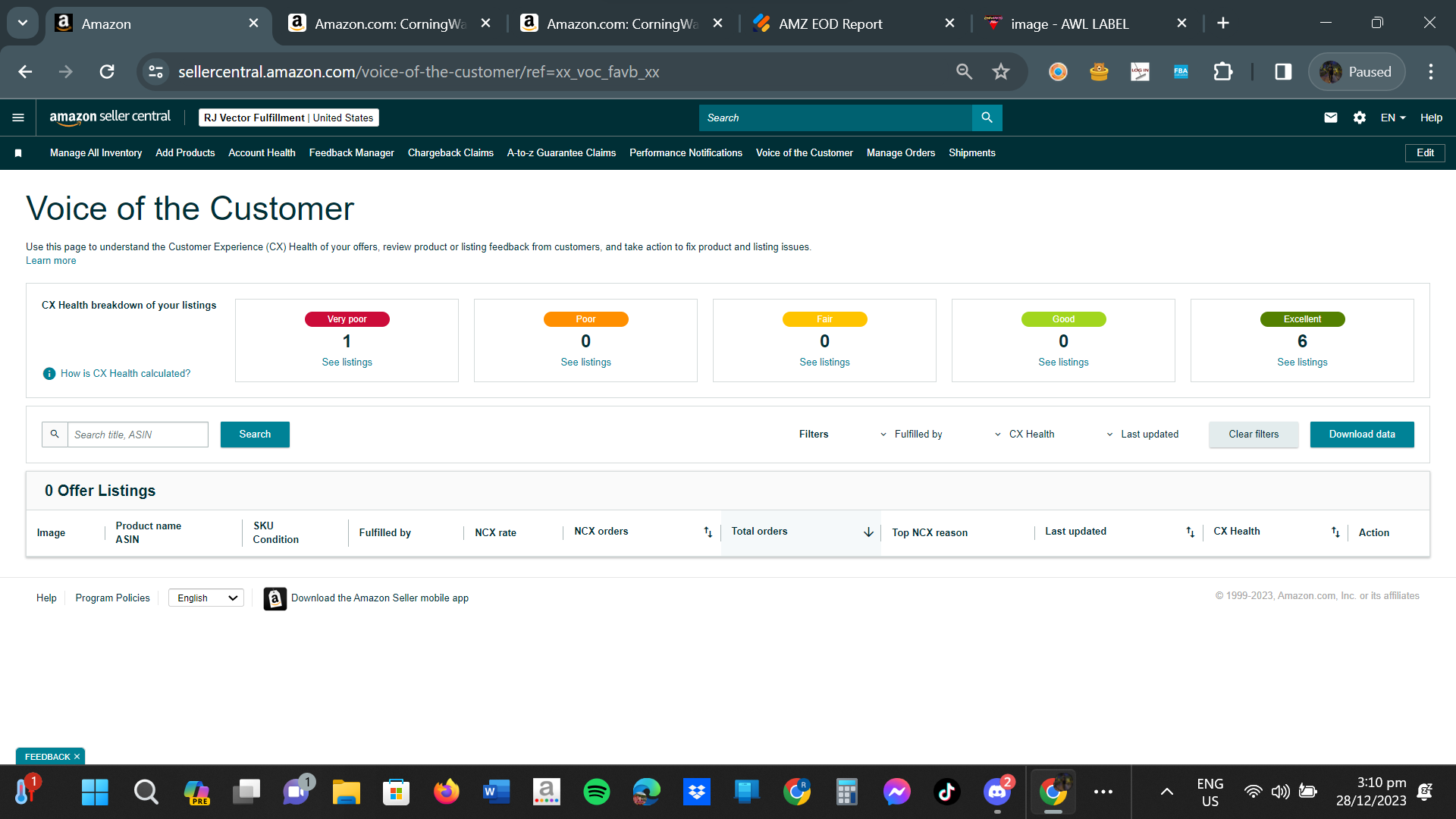The width and height of the screenshot is (1456, 819).
Task: Click the How is CX Health calculated link
Action: click(126, 374)
